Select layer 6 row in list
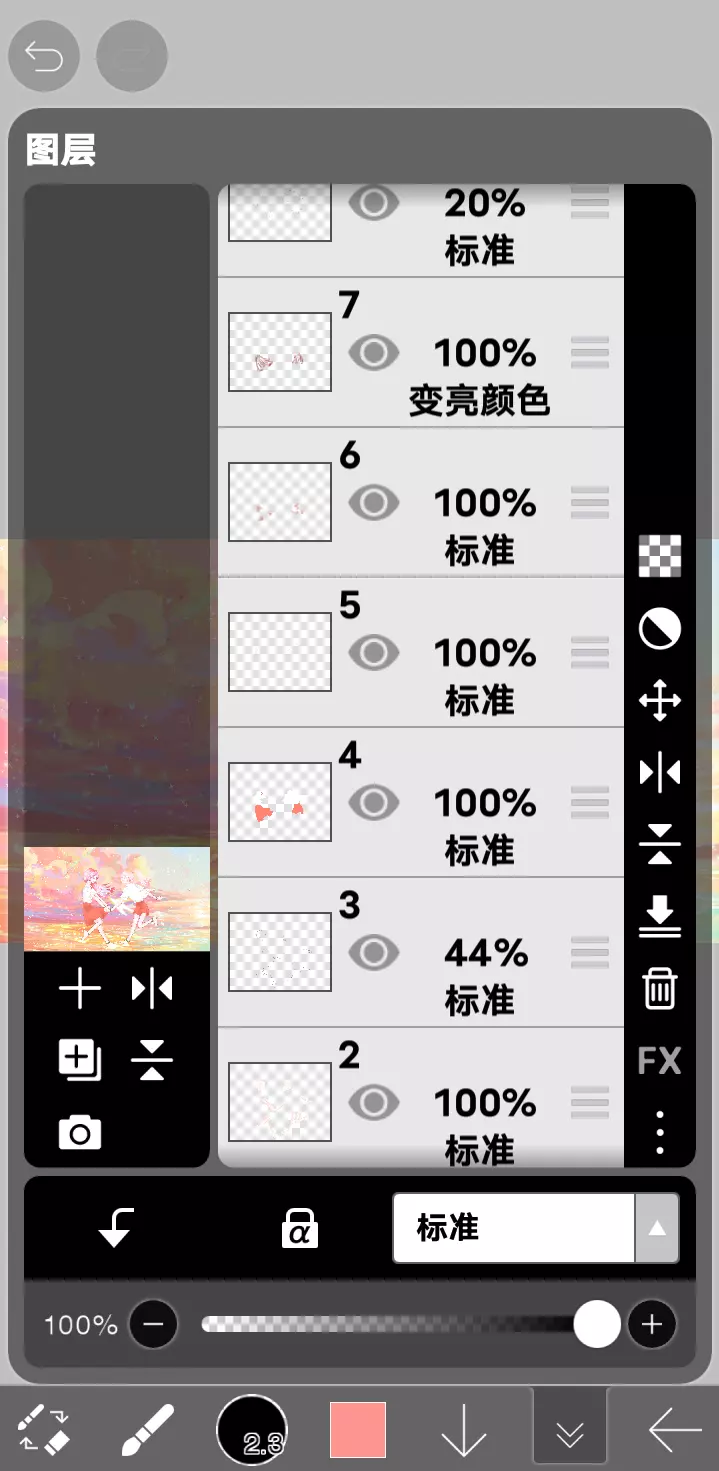The width and height of the screenshot is (719, 1471). [x=421, y=502]
